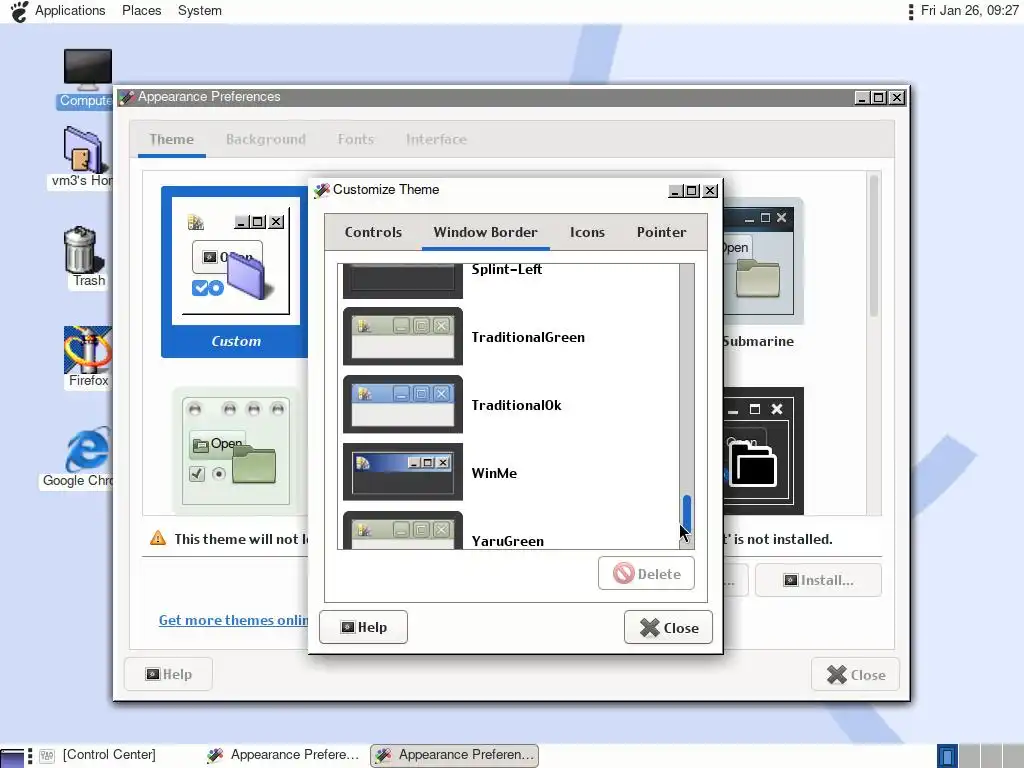
Task: Click the Customize Theme title bar icon
Action: click(321, 190)
